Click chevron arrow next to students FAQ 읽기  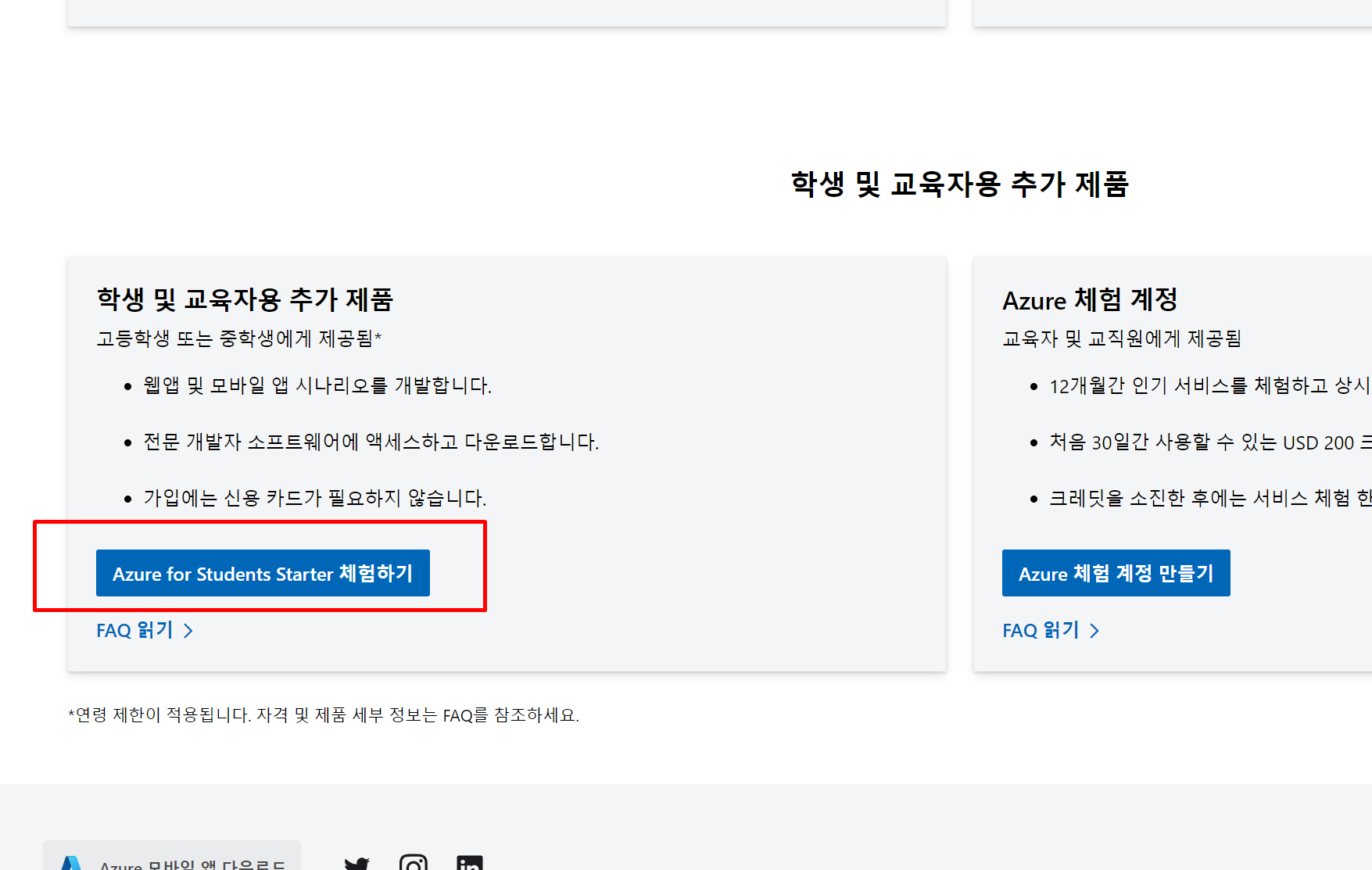[188, 631]
